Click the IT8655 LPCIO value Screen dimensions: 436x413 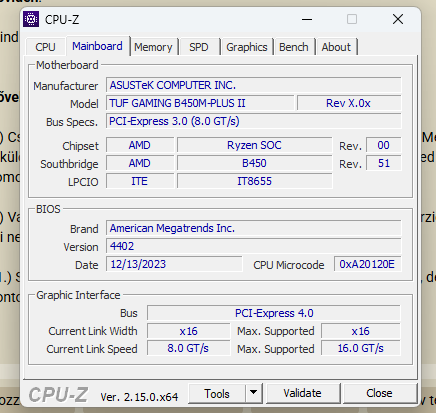[x=254, y=181]
